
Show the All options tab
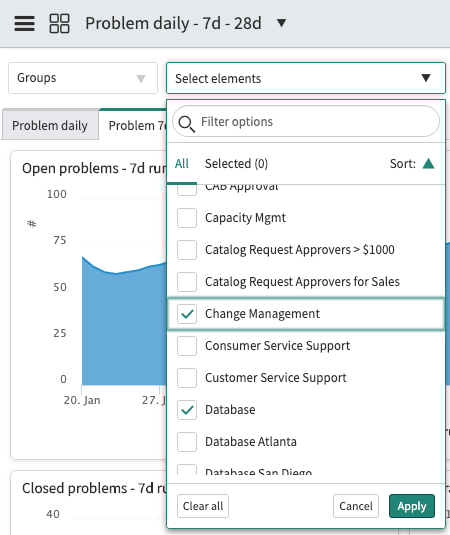pyautogui.click(x=182, y=164)
